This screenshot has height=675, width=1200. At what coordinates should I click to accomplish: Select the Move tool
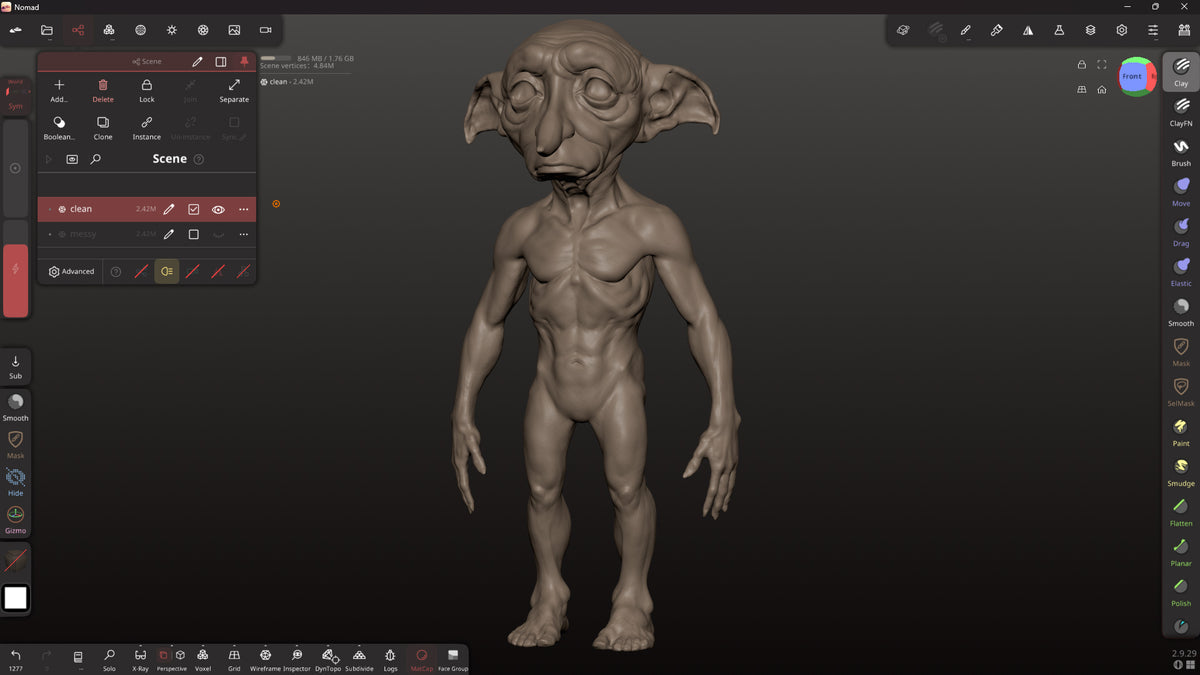pos(1181,192)
